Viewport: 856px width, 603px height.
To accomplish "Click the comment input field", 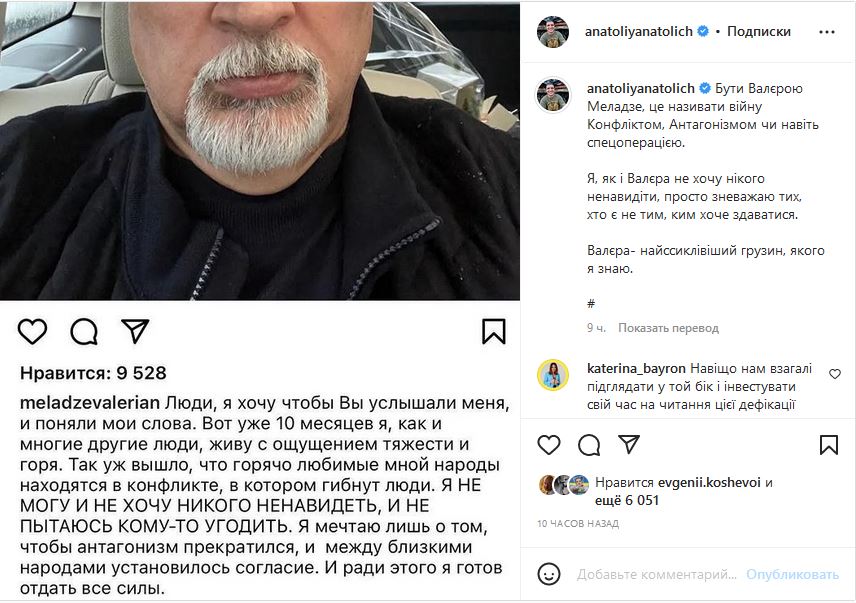I will [x=657, y=575].
